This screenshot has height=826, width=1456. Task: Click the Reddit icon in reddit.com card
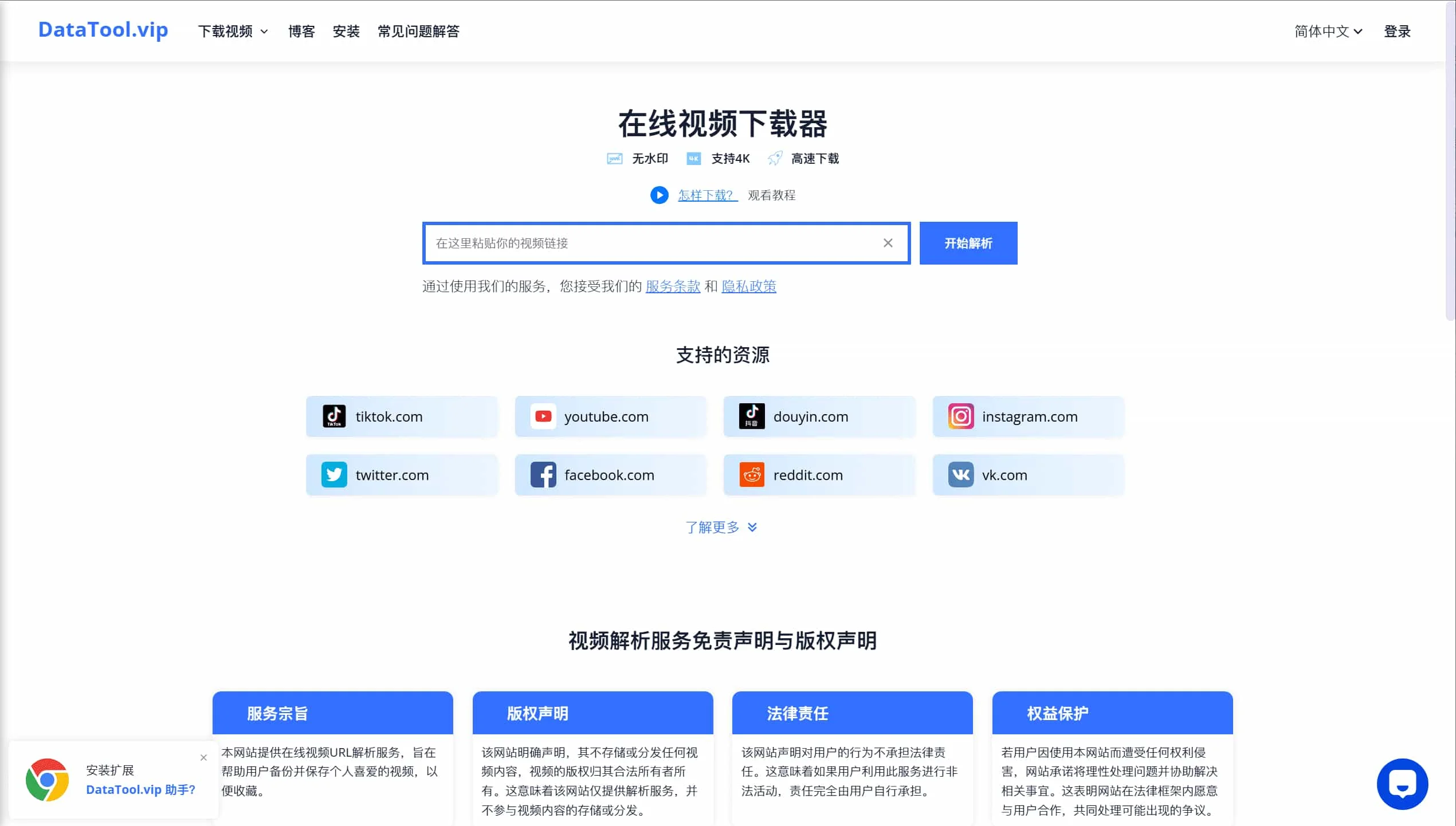tap(752, 475)
